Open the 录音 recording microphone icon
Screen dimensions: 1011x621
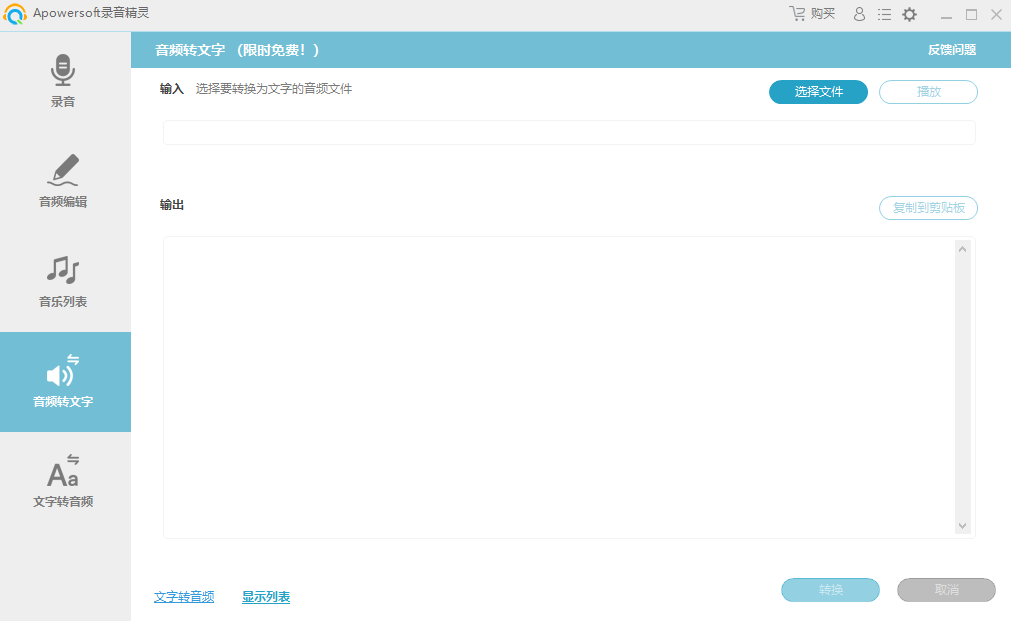pos(63,71)
